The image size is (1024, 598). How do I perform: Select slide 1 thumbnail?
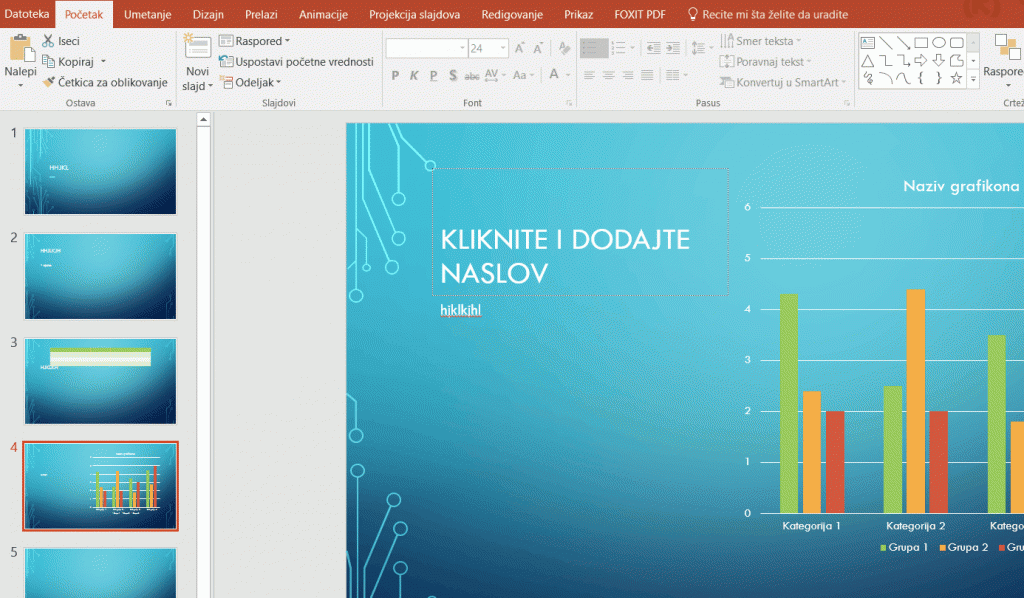click(x=101, y=172)
